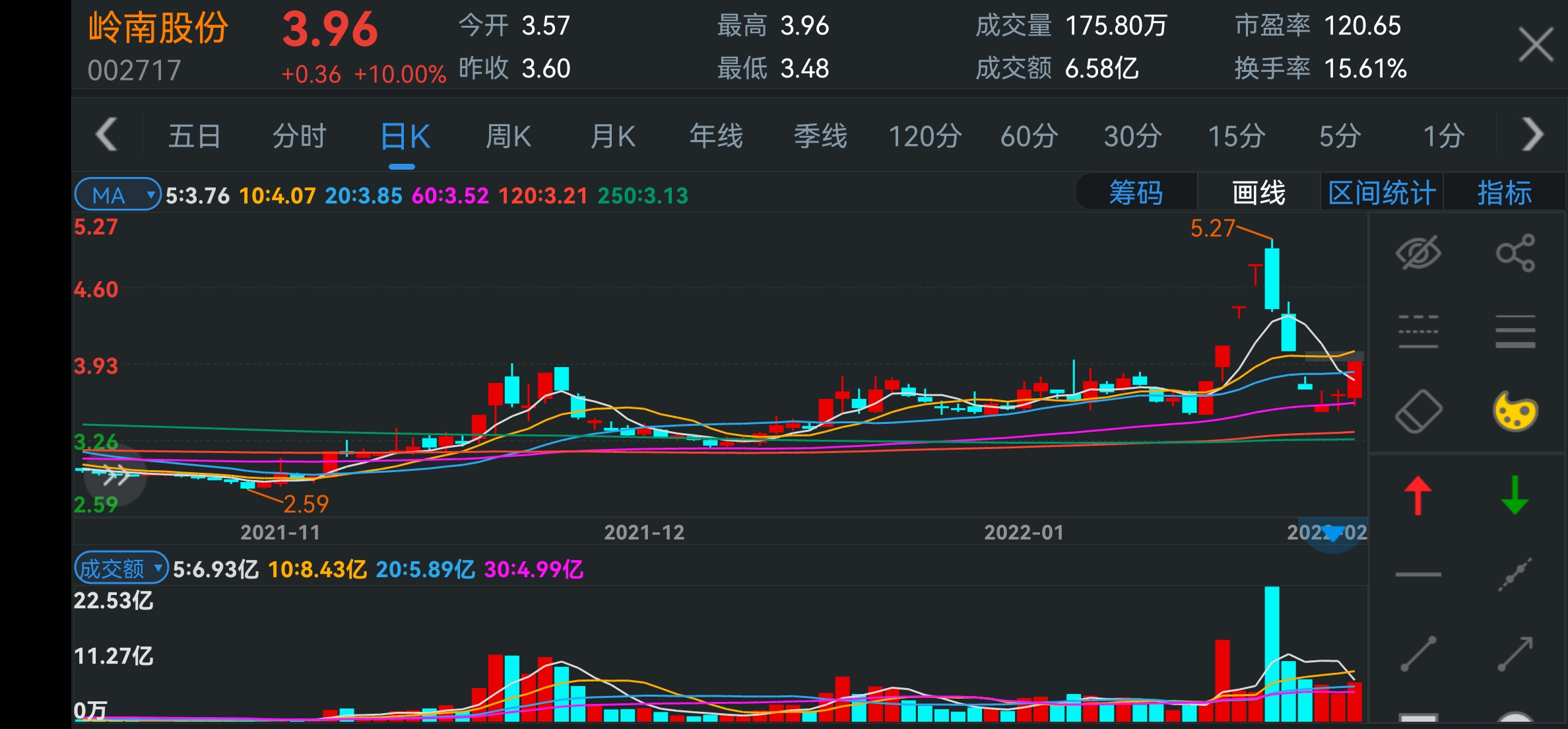The image size is (1568, 729).
Task: Choose the horizontal line drawing tool
Action: 1418,574
